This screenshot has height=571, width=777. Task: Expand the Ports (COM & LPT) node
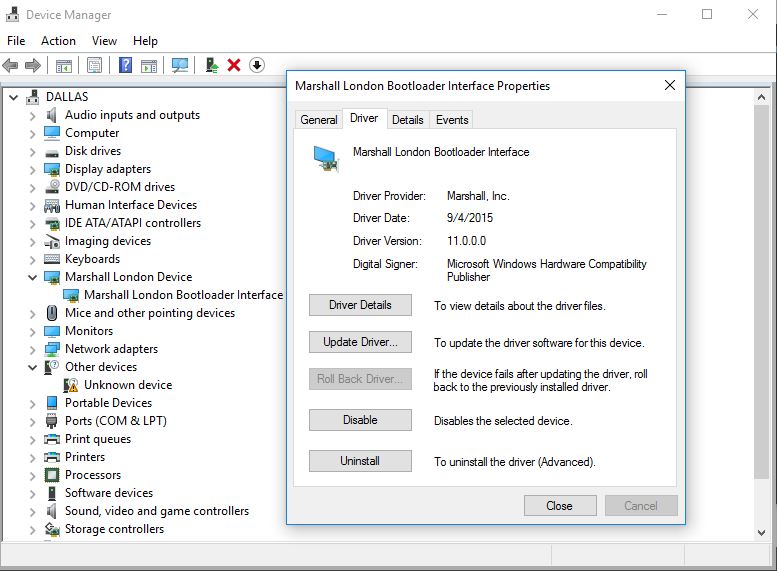point(33,421)
